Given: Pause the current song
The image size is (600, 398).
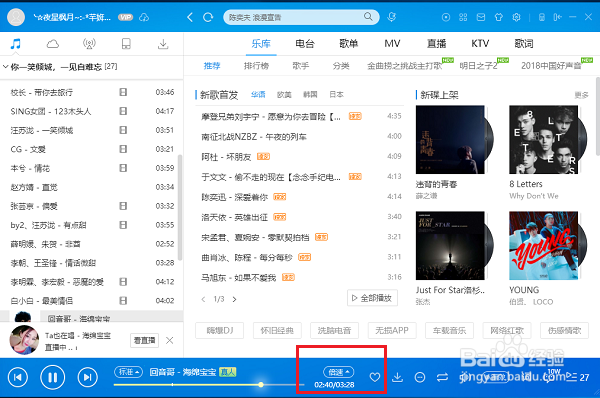Looking at the screenshot, I should point(52,377).
